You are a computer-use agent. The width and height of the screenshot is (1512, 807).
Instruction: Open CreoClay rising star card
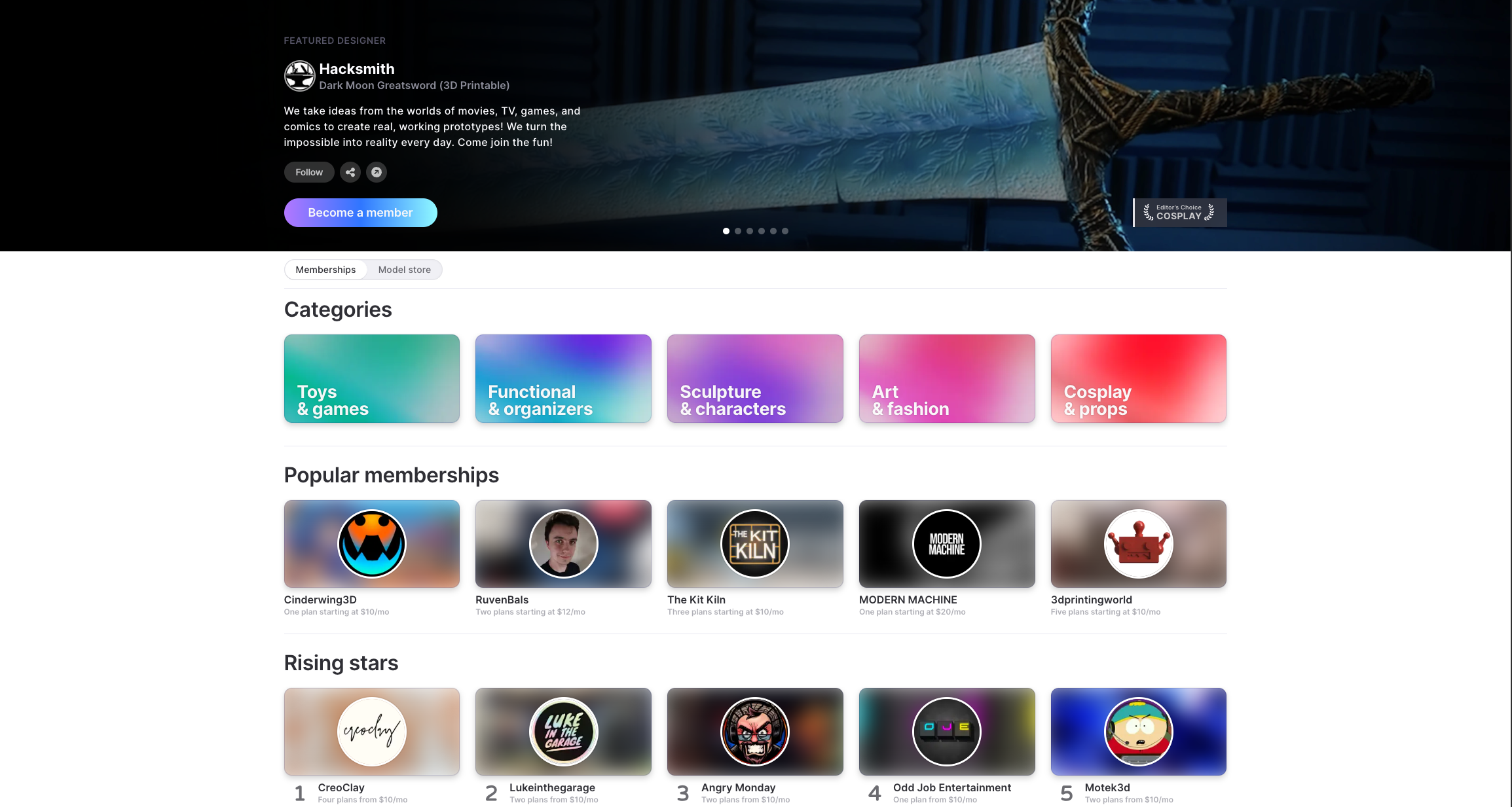371,731
